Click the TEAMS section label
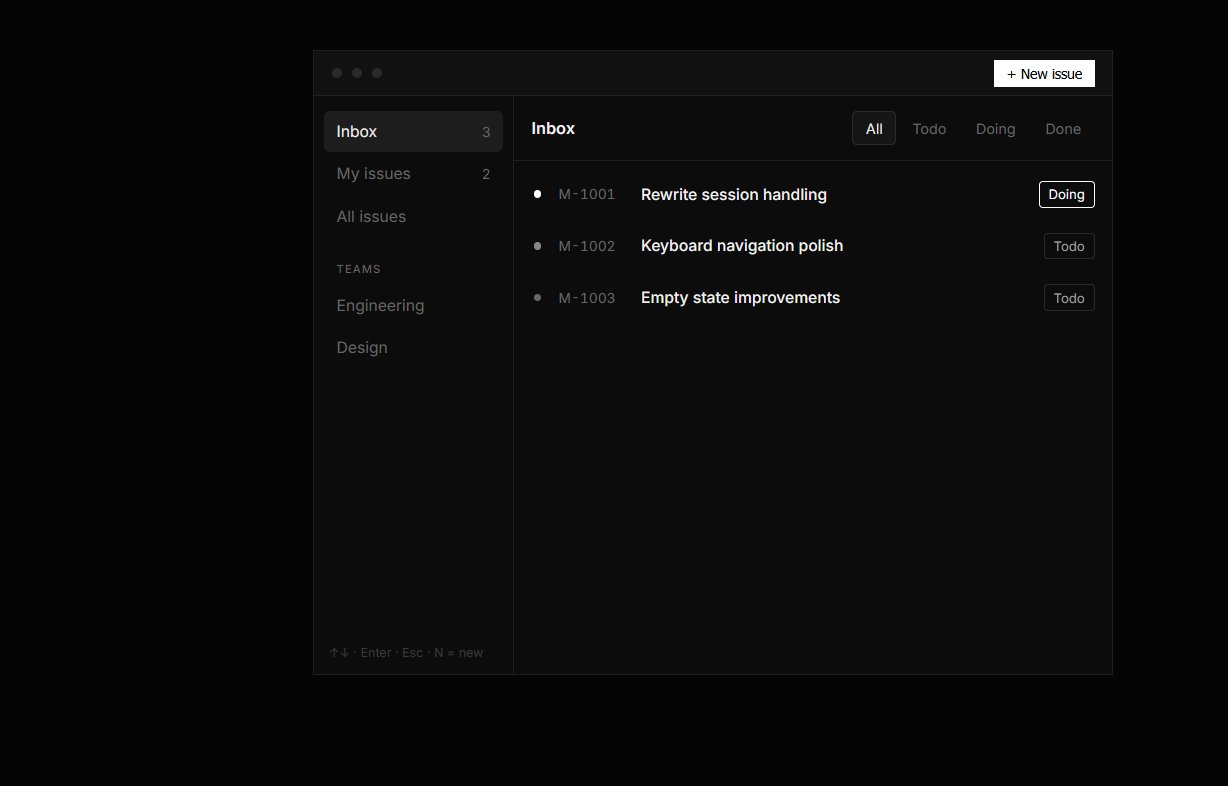1228x786 pixels. tap(359, 269)
